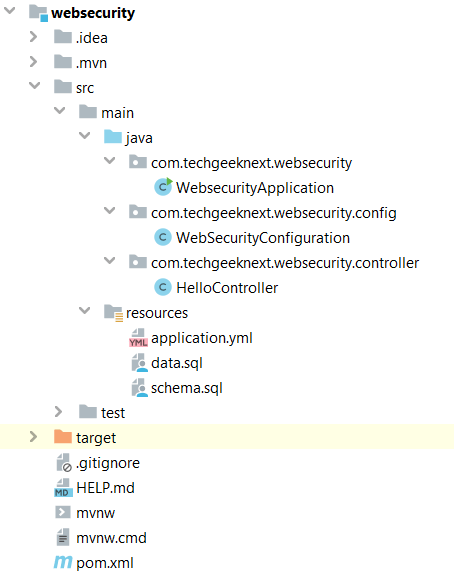Select mvnw.cmd file

(111, 538)
